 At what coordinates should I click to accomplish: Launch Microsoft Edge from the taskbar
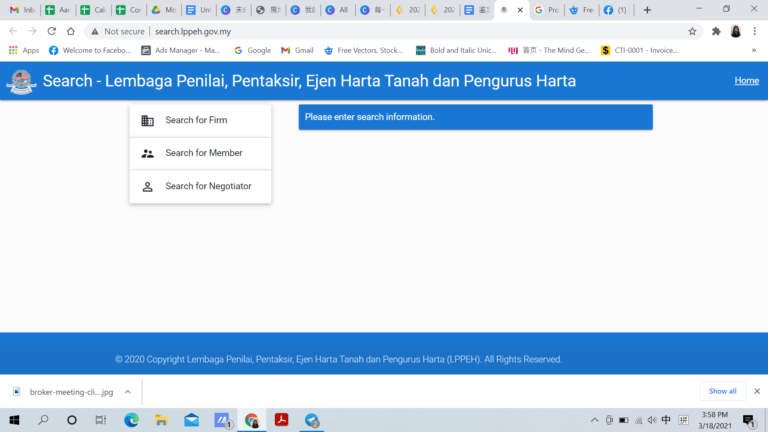tap(131, 420)
